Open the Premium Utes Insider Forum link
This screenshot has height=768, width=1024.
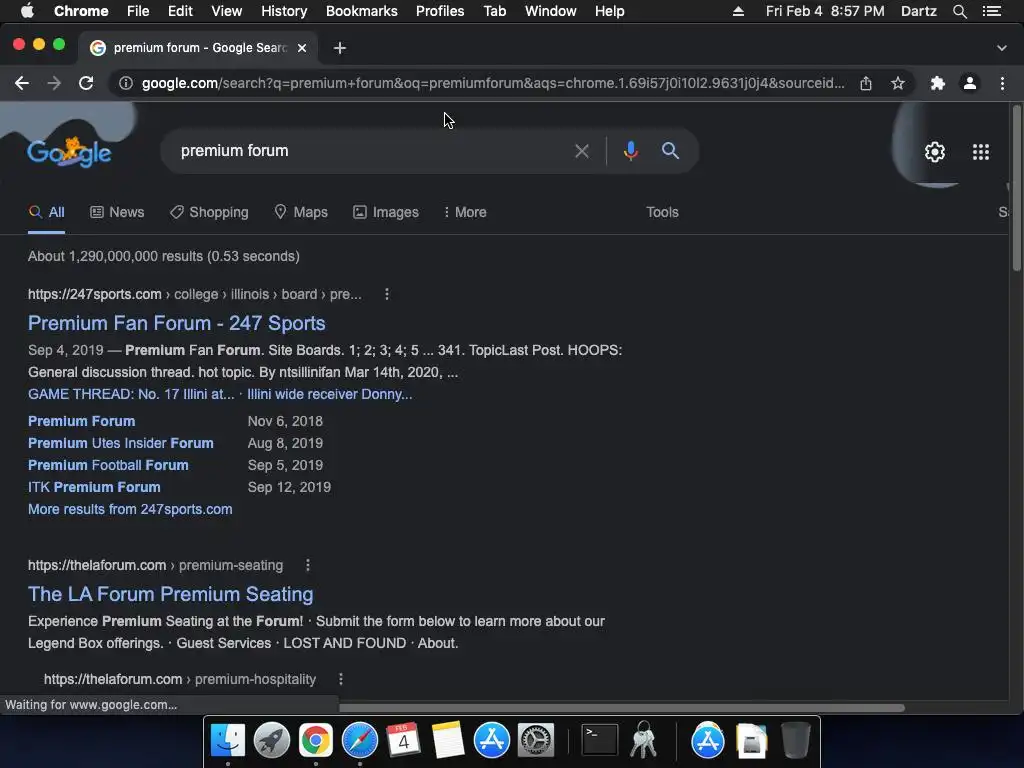[x=121, y=443]
